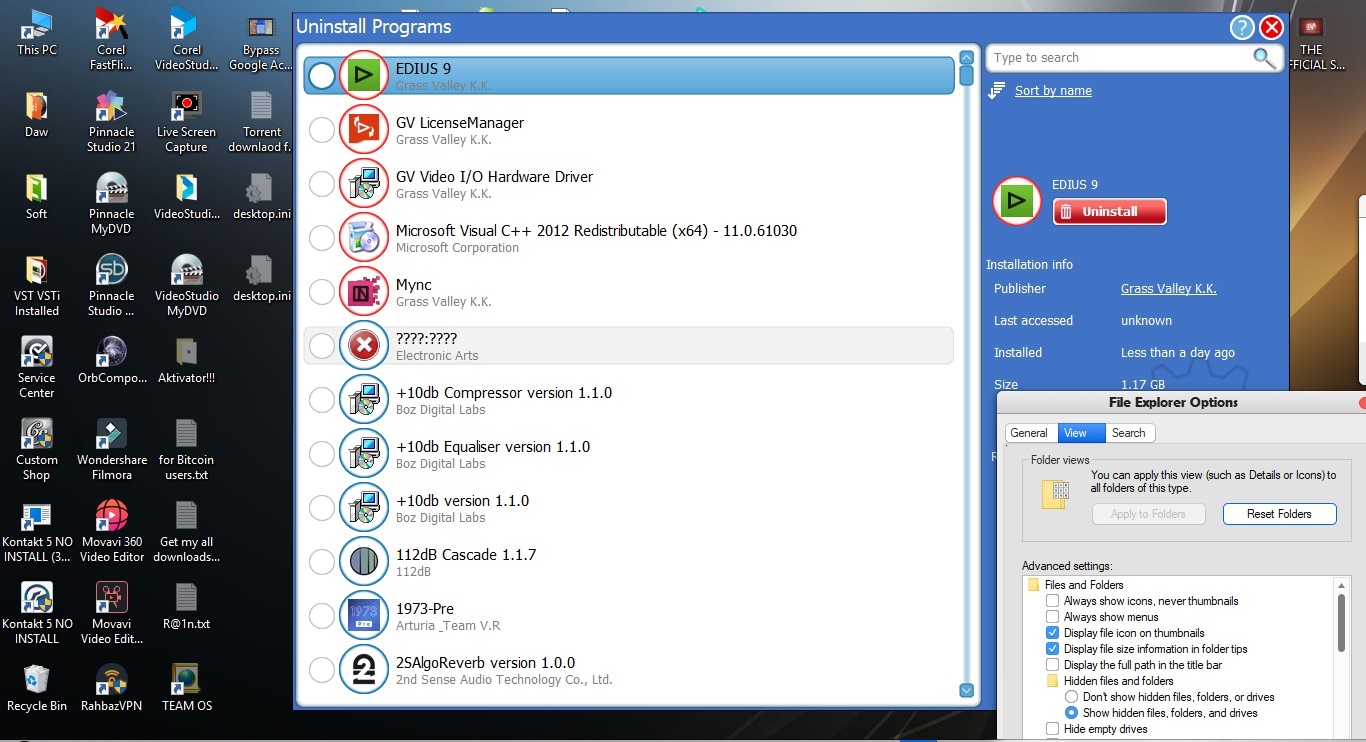Click program list scroll down arrow

pyautogui.click(x=966, y=690)
